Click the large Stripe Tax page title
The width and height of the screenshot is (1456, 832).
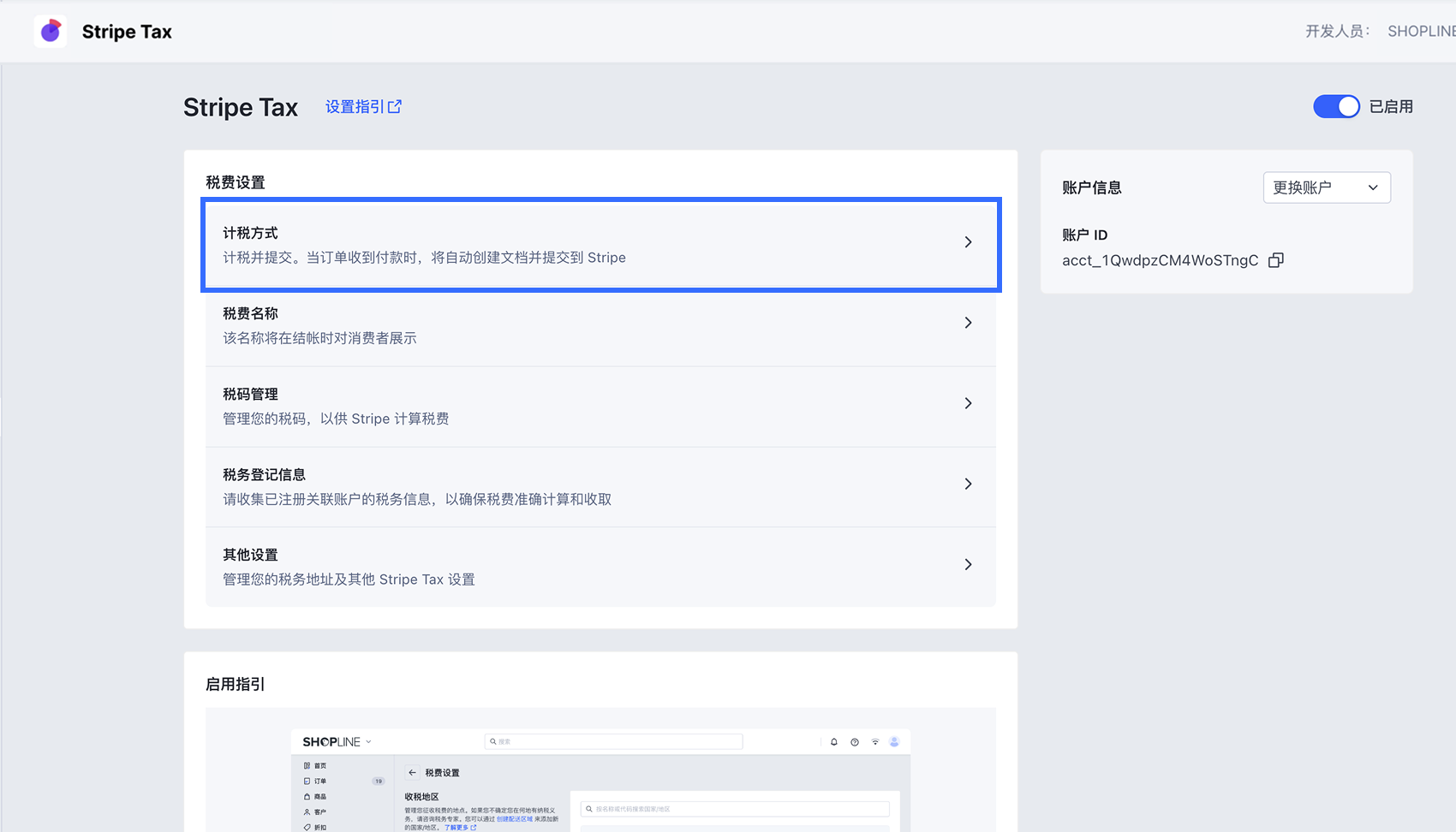pyautogui.click(x=241, y=107)
